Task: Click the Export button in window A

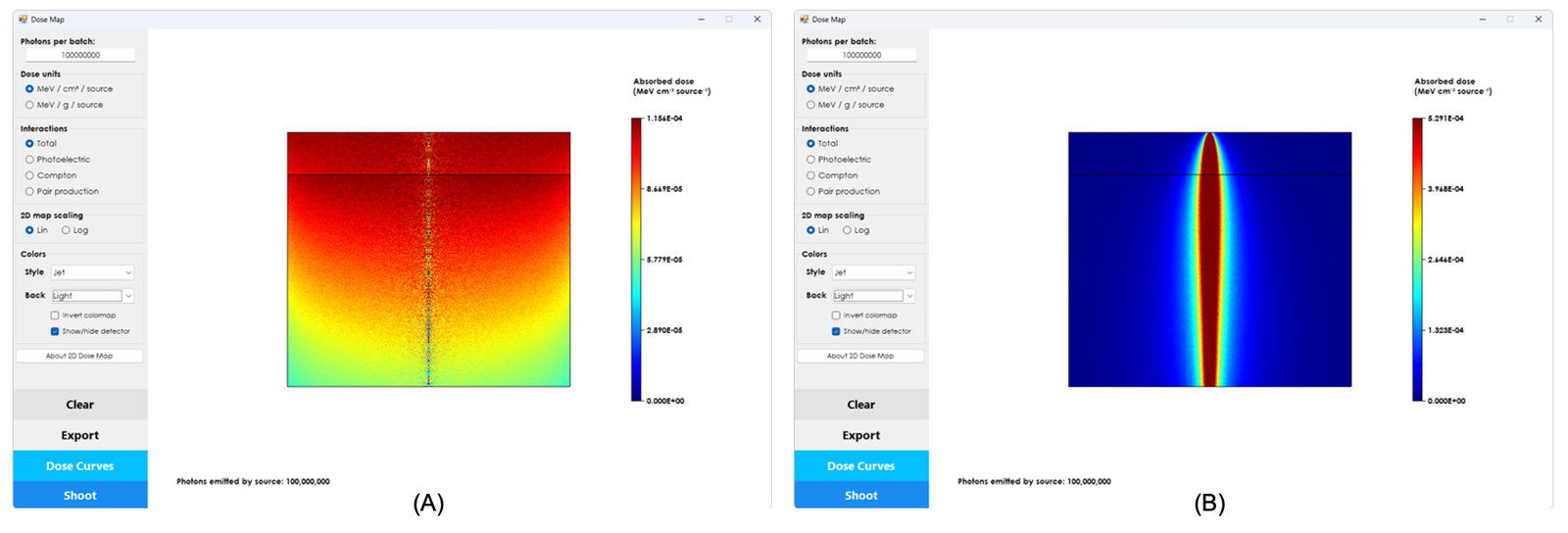Action: (80, 435)
